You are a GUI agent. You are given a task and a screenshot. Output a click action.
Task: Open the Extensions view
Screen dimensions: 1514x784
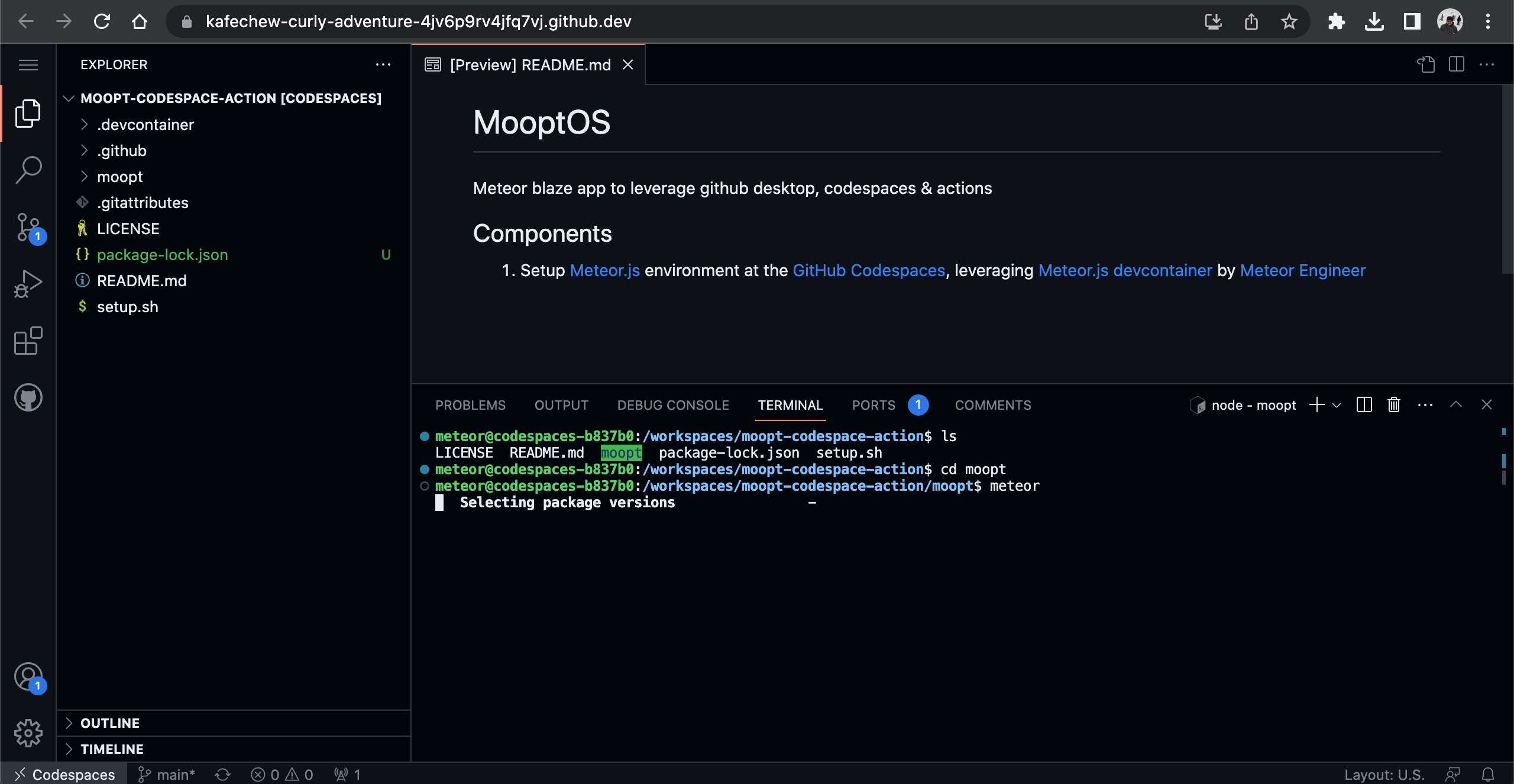point(28,340)
